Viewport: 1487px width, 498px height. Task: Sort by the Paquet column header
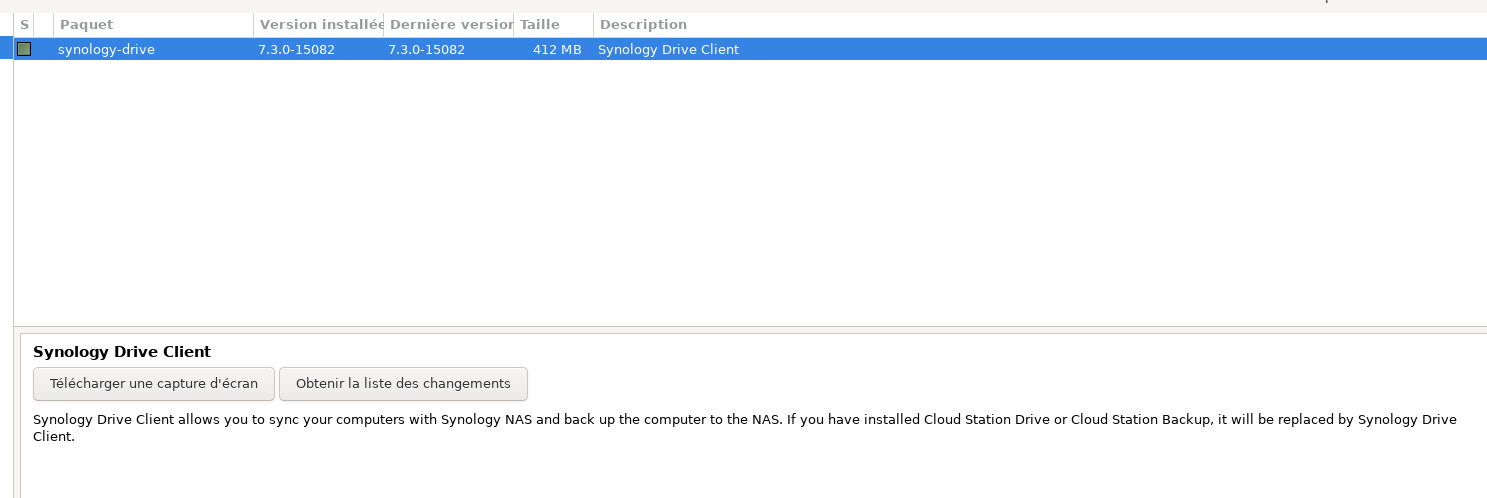pos(153,24)
